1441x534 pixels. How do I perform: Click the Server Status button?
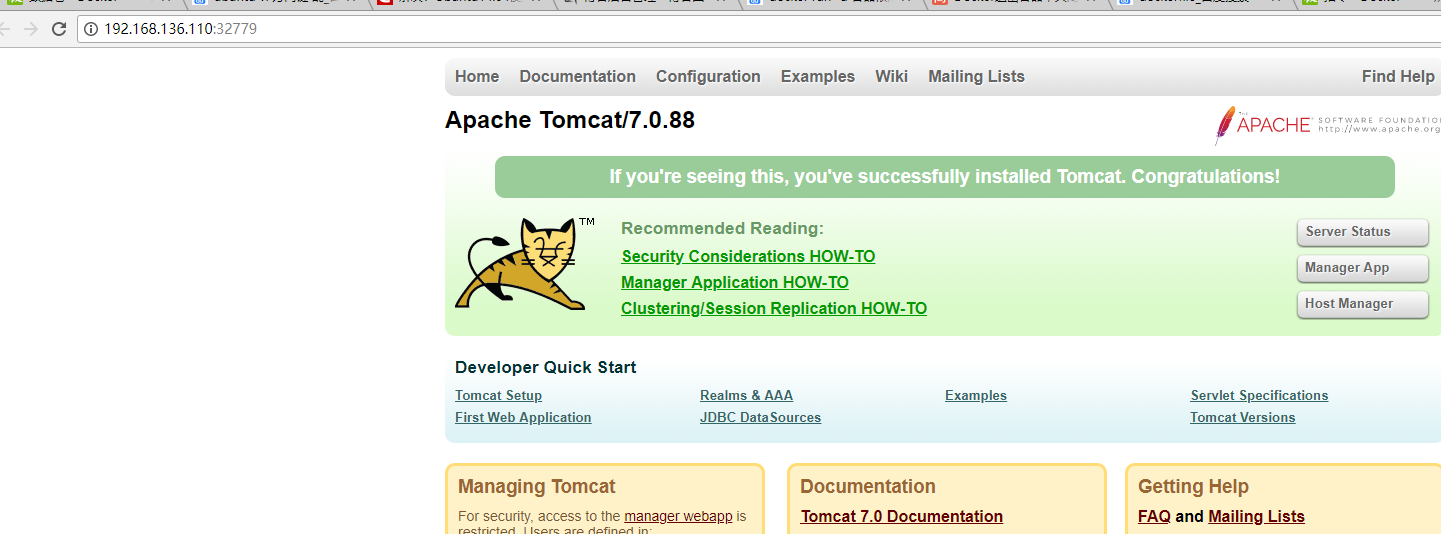(x=1362, y=232)
